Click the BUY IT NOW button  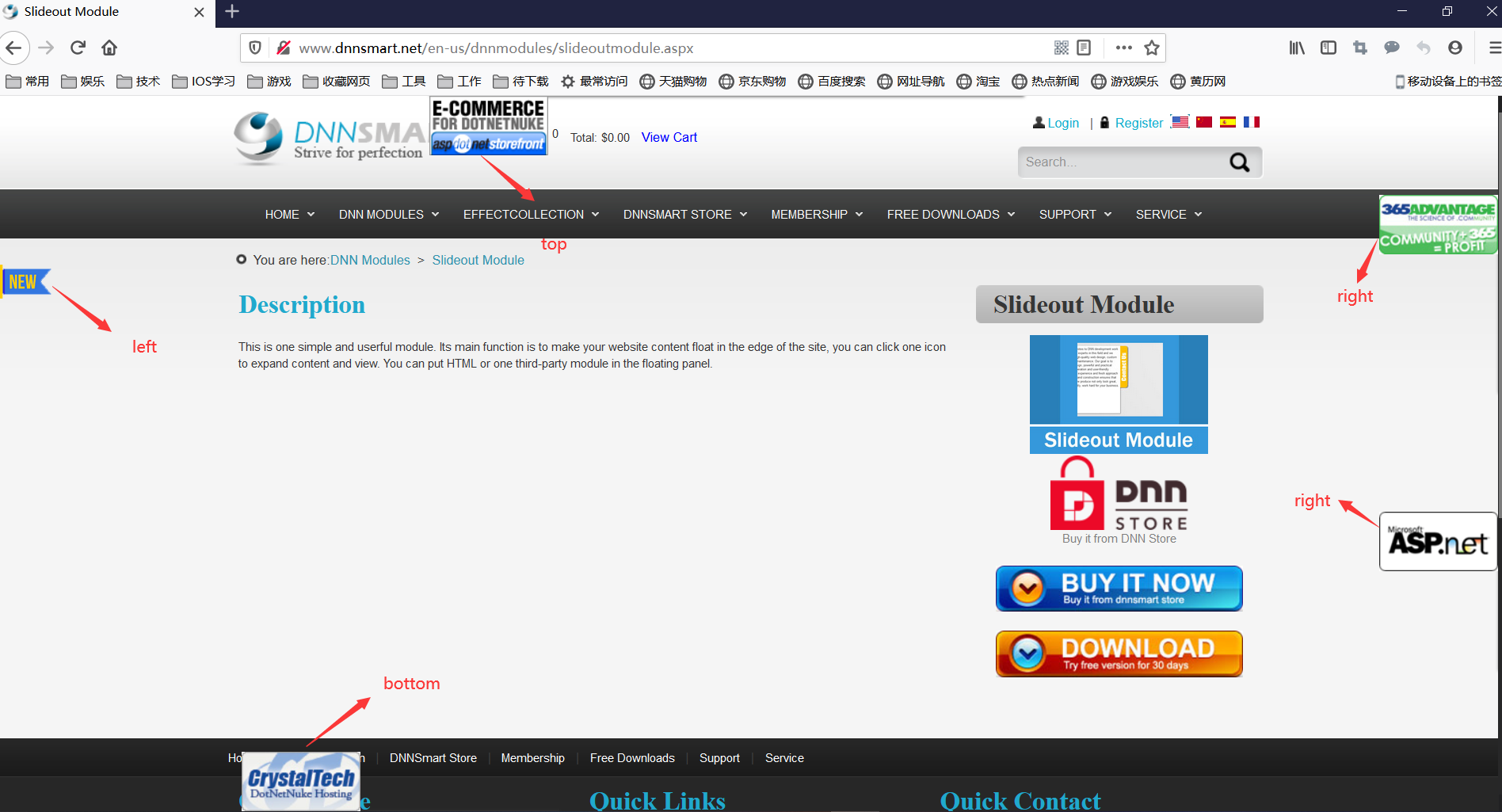pyautogui.click(x=1119, y=589)
